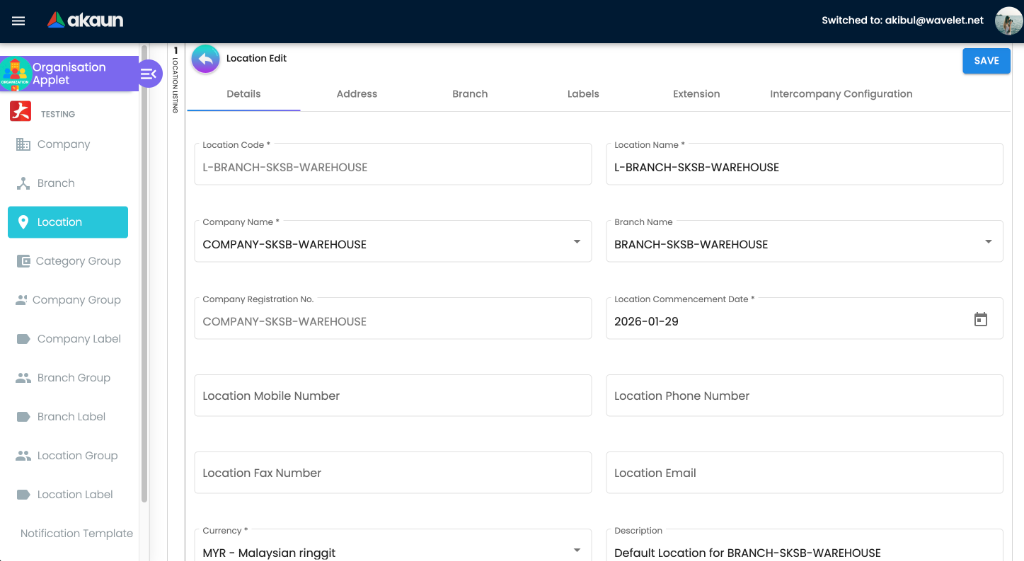The image size is (1024, 561).
Task: Open Company in the sidebar
Action: (x=68, y=144)
